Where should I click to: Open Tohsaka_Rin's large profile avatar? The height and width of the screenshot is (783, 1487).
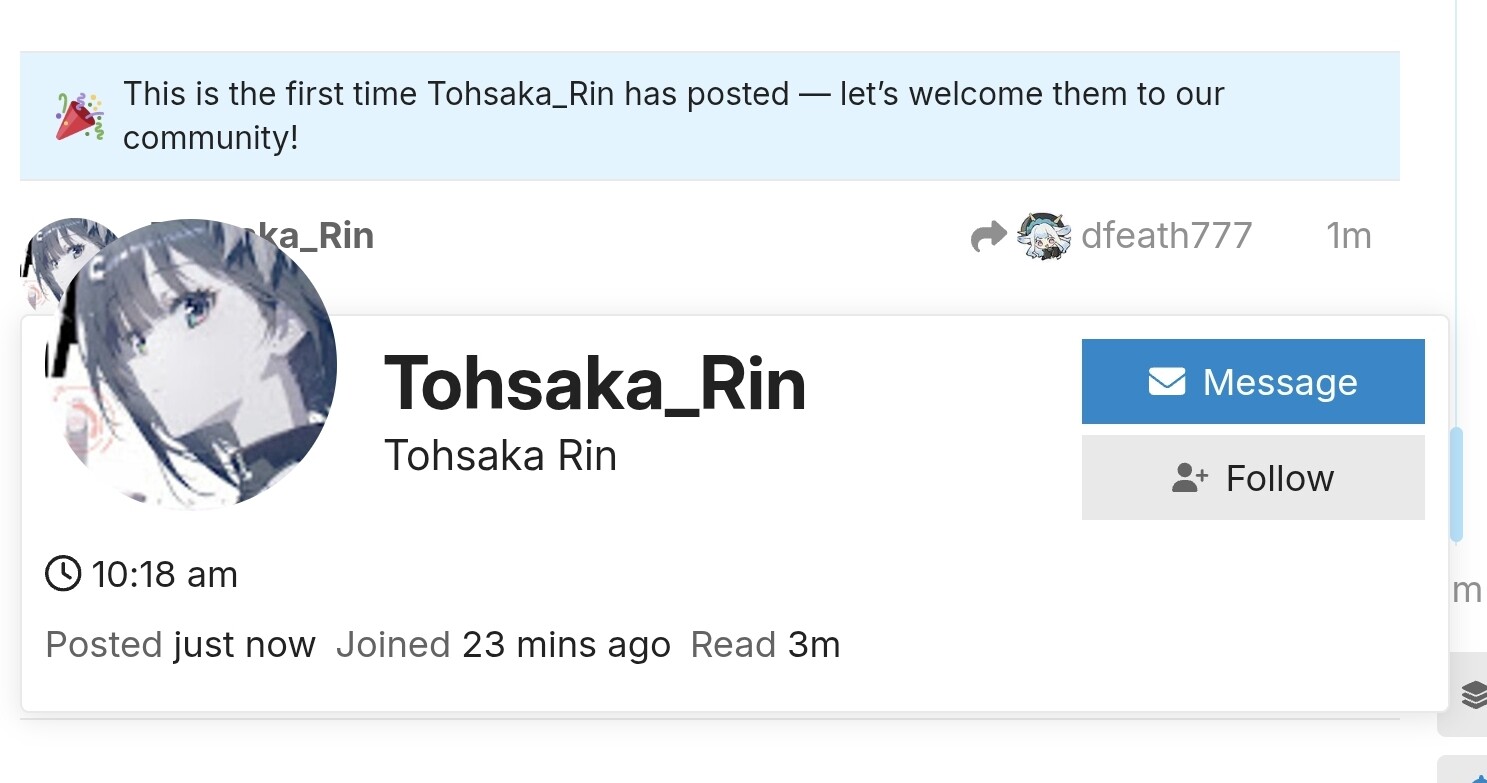click(x=193, y=367)
